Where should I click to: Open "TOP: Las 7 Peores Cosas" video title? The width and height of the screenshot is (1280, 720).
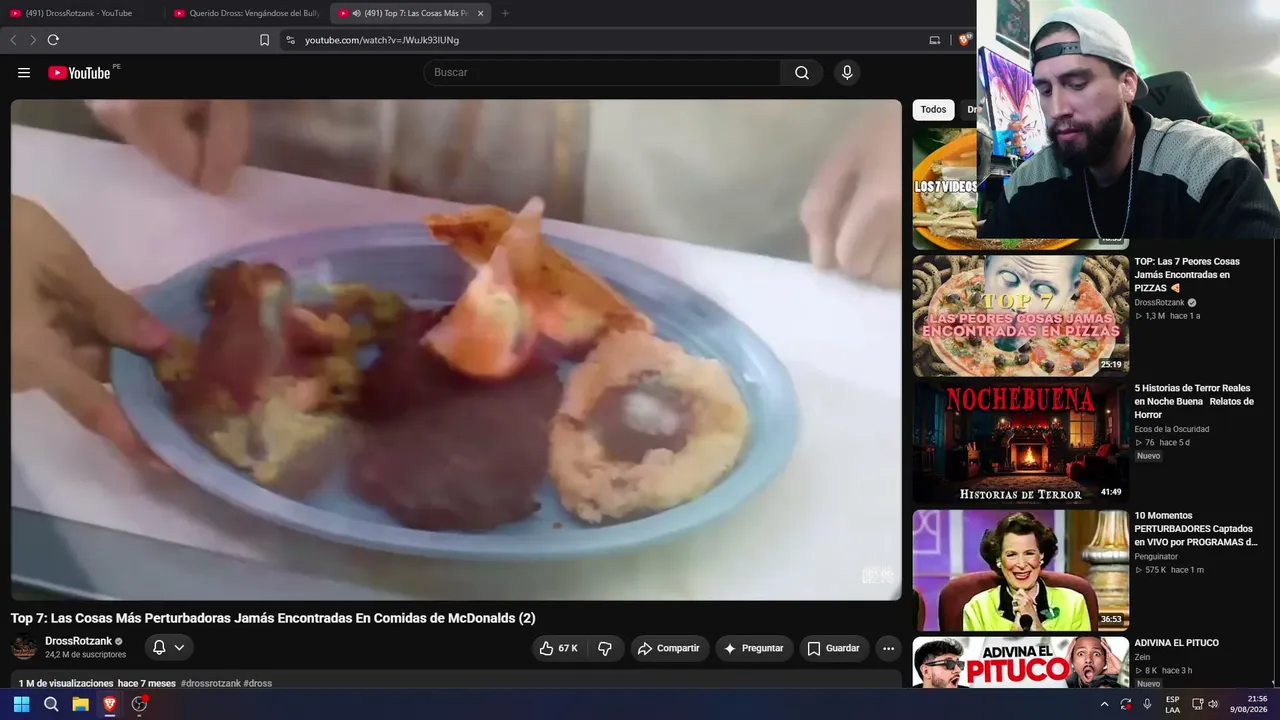pos(1187,275)
